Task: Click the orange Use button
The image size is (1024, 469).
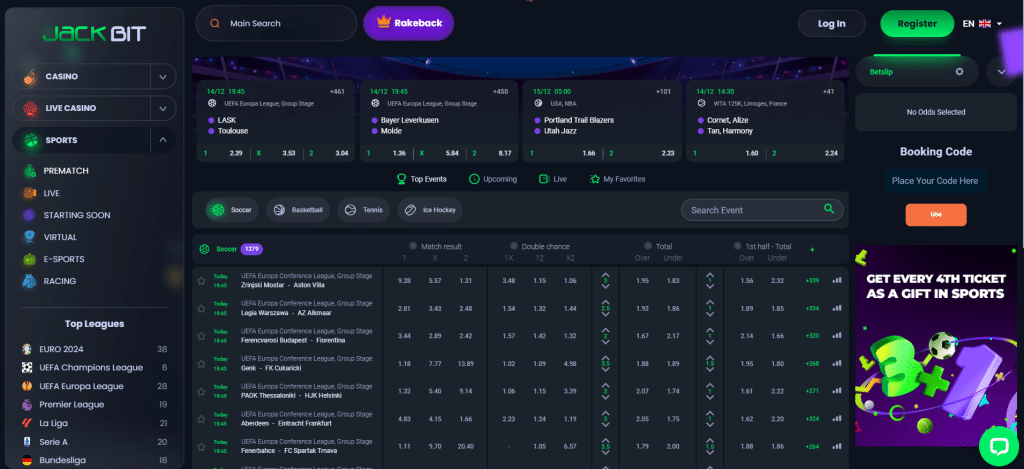Action: tap(936, 214)
